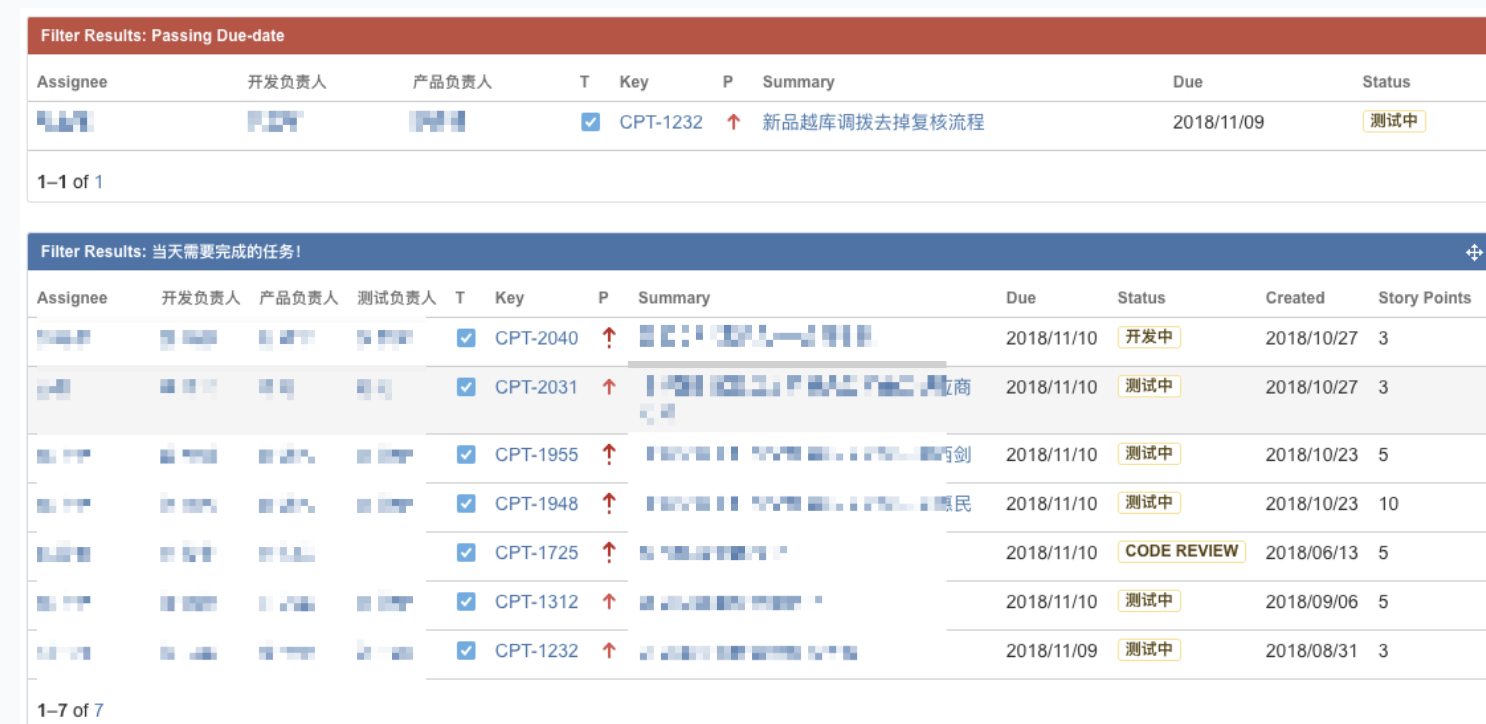Click CPT-1232 task type icon in Passing Due-date gadget
This screenshot has width=1486, height=724.
click(591, 122)
